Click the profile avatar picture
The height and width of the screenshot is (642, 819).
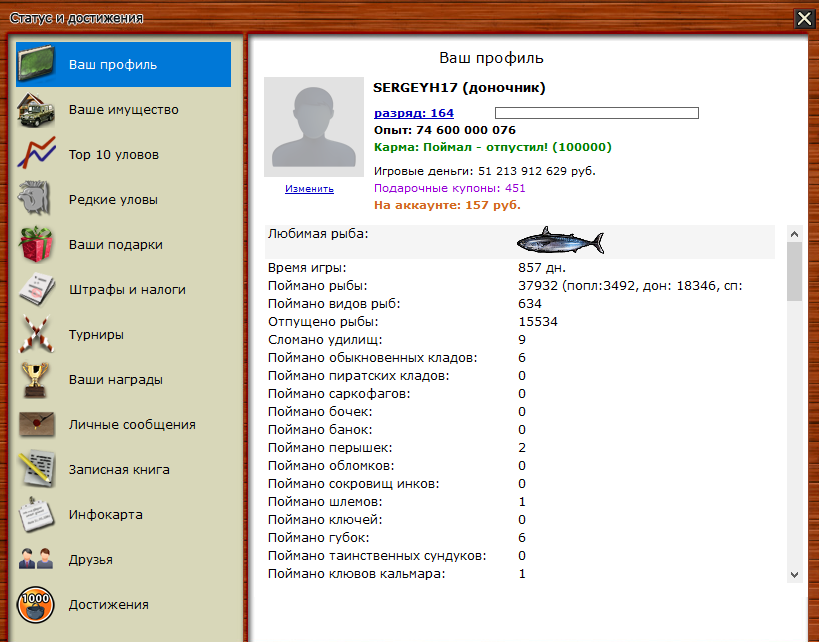[x=313, y=126]
